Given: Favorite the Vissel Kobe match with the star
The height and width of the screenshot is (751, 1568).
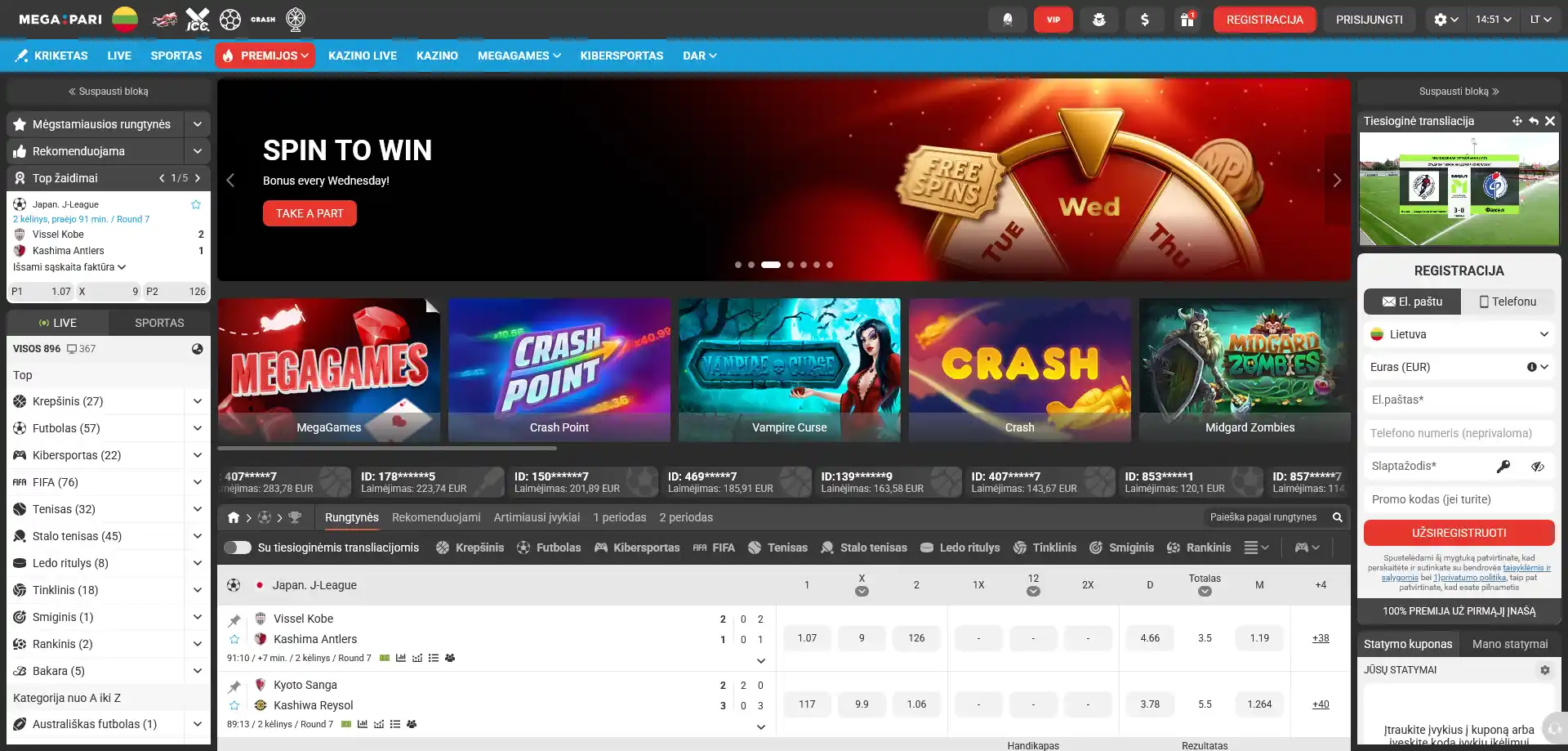Looking at the screenshot, I should (x=234, y=639).
